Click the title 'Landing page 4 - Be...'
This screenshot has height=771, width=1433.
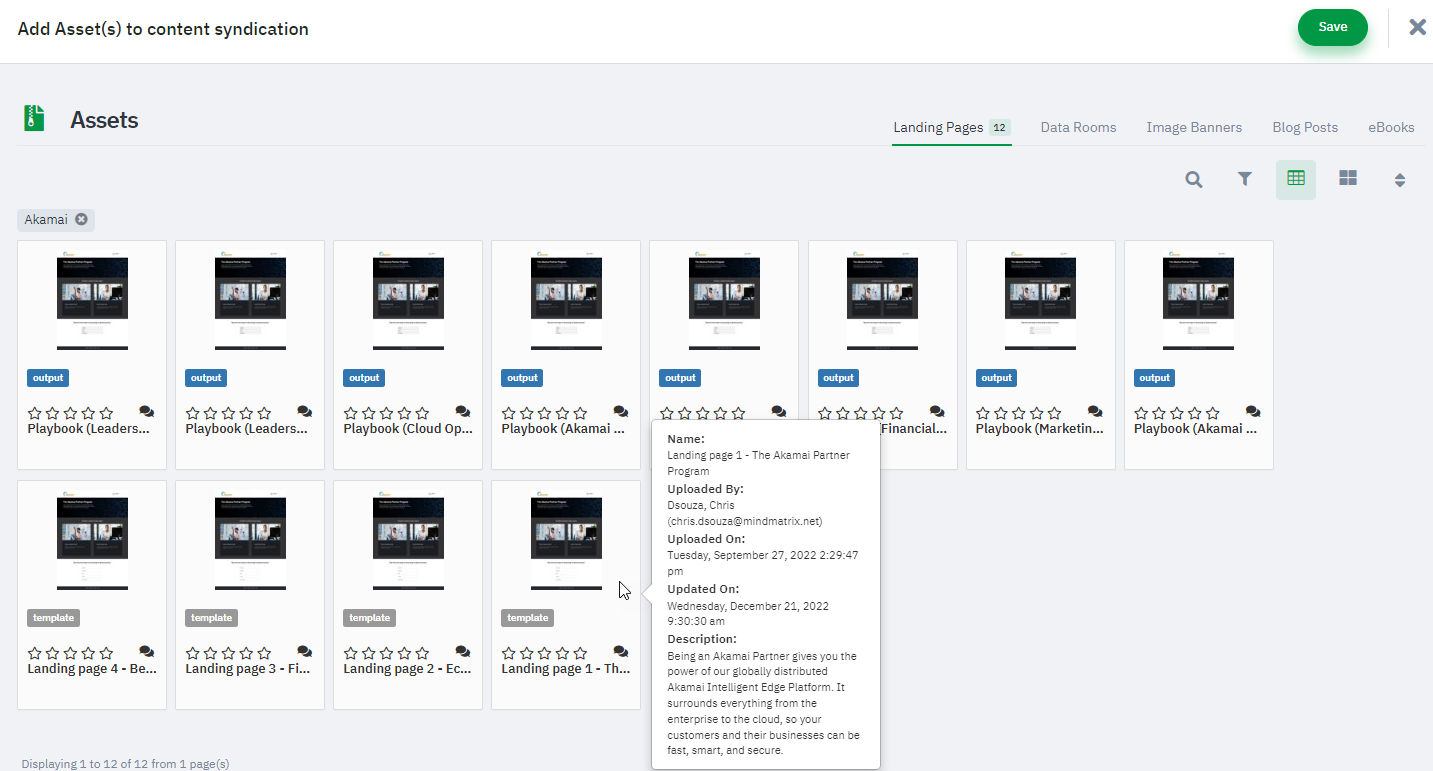pos(92,669)
